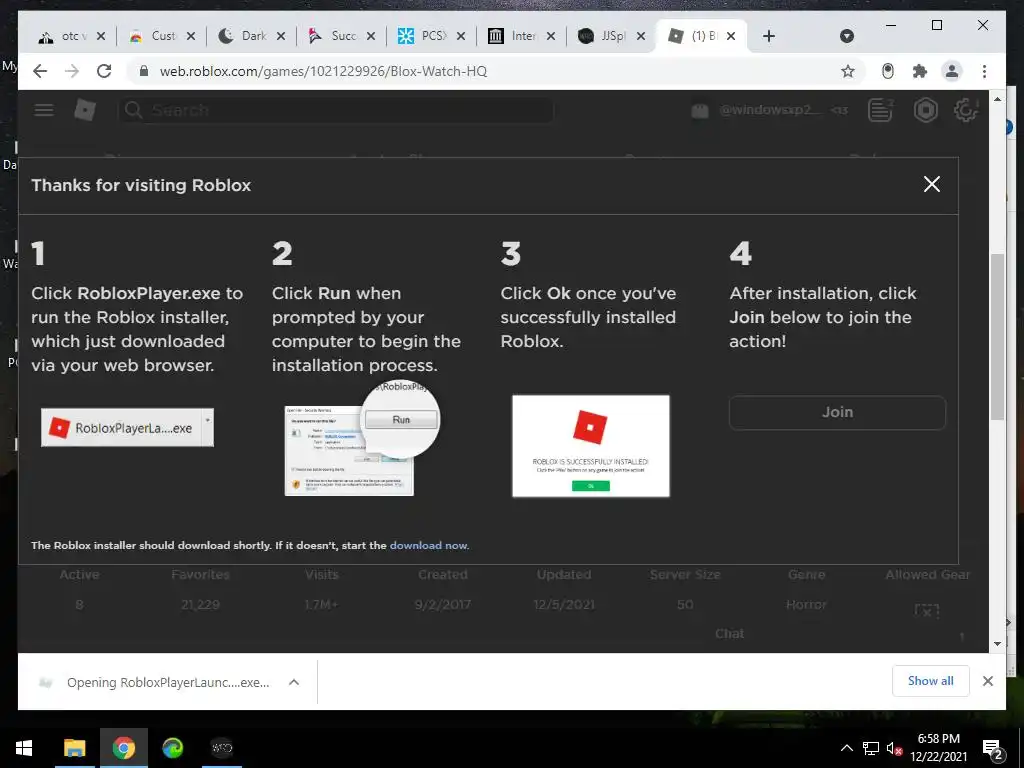The width and height of the screenshot is (1024, 768).
Task: Click the mouse-shaped extension icon in toolbar
Action: coord(888,71)
